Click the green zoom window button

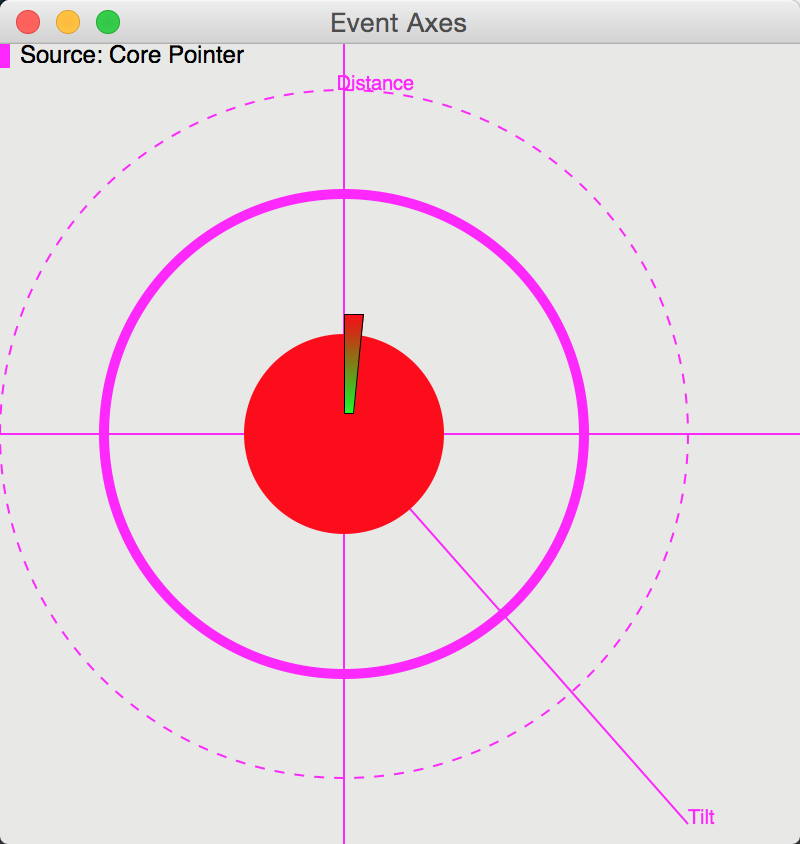[x=108, y=23]
